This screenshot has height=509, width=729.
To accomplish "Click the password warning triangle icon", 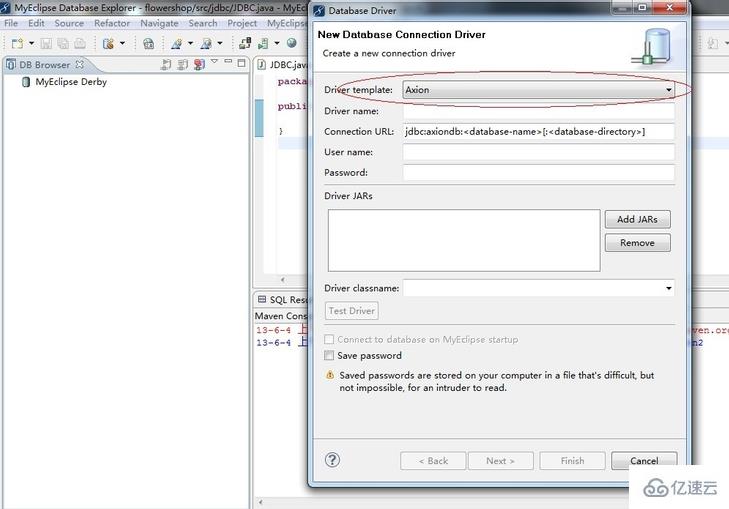I will point(330,375).
